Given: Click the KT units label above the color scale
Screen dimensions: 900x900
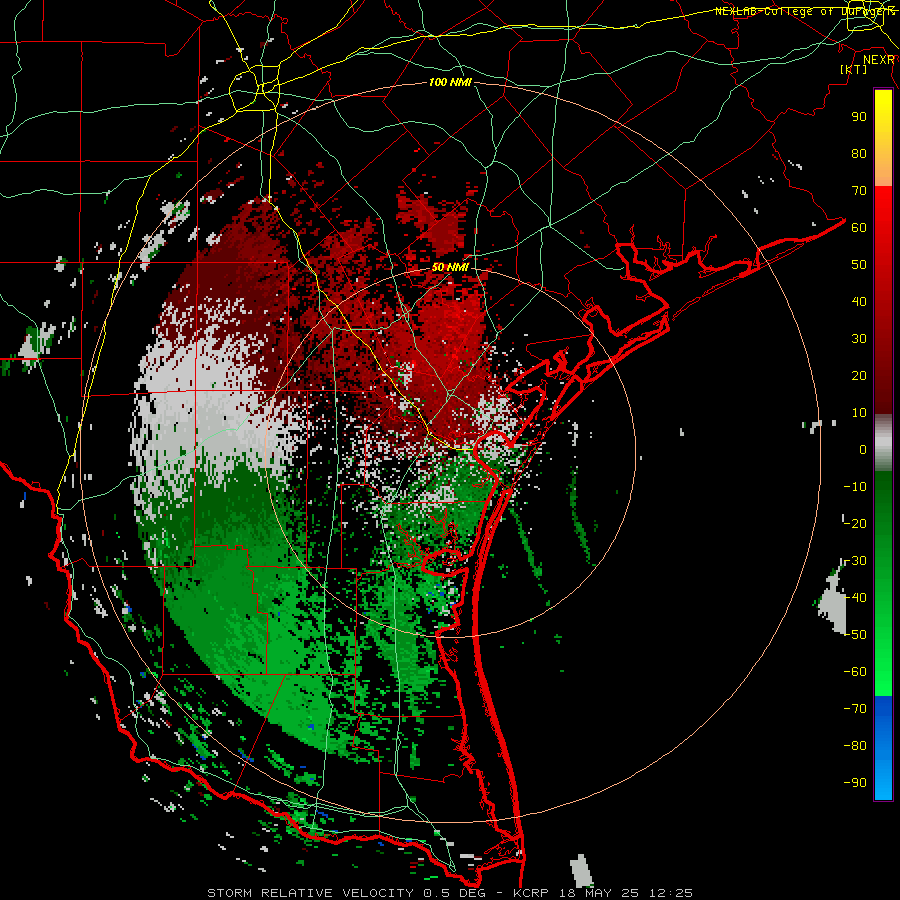Looking at the screenshot, I should click(x=854, y=69).
